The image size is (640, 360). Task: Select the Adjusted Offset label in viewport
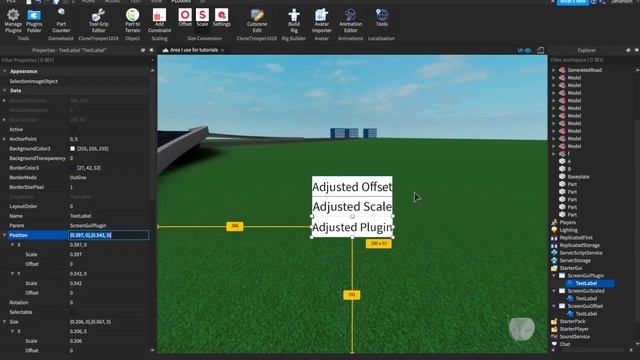352,187
